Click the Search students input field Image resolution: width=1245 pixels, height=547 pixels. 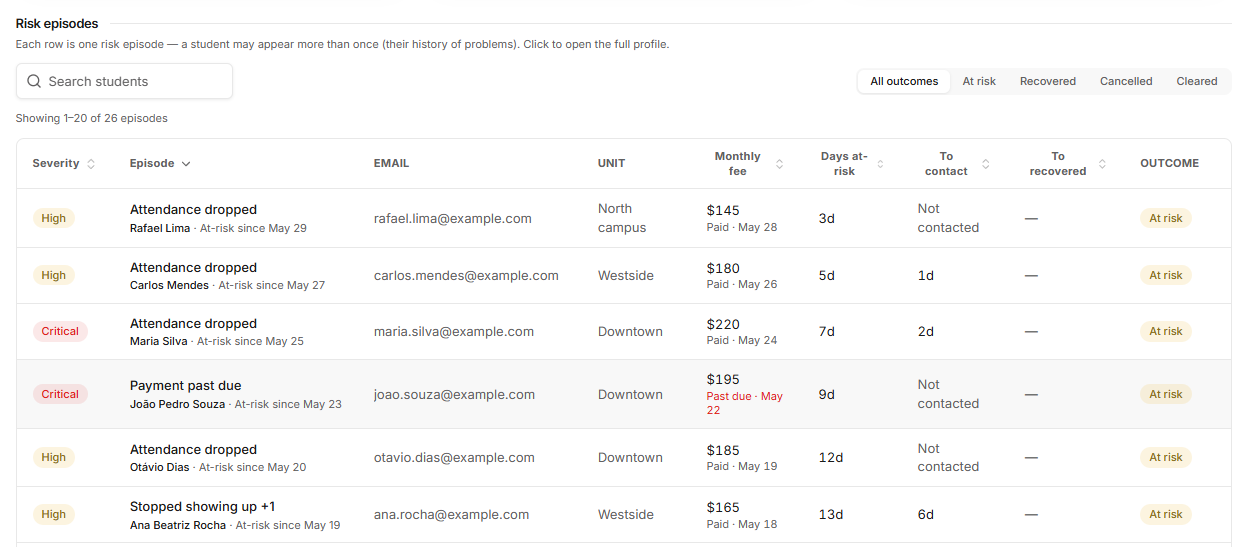124,81
